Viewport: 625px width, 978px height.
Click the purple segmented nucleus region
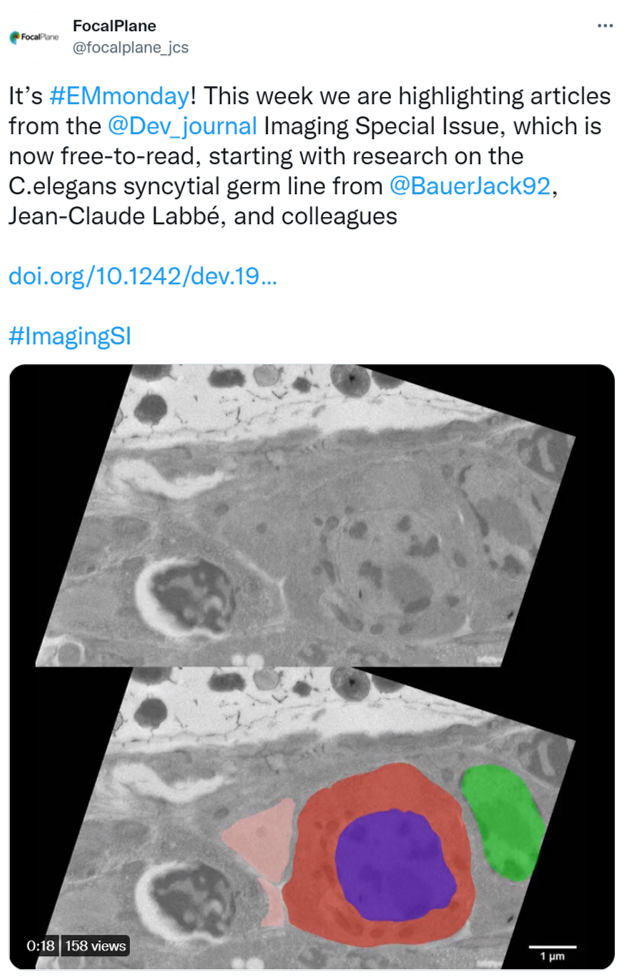click(x=395, y=864)
